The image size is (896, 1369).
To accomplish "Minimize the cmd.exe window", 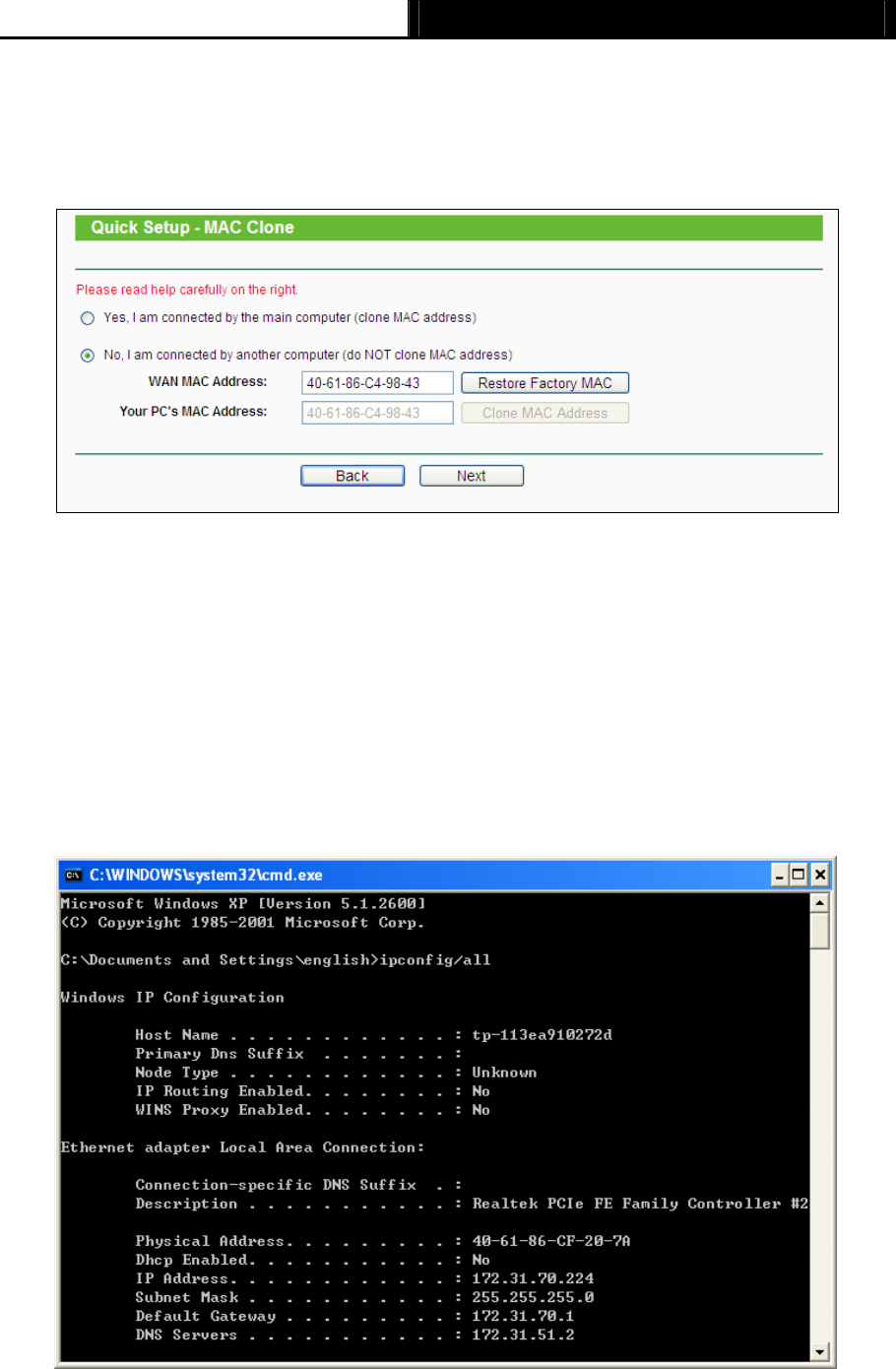I will tap(781, 875).
